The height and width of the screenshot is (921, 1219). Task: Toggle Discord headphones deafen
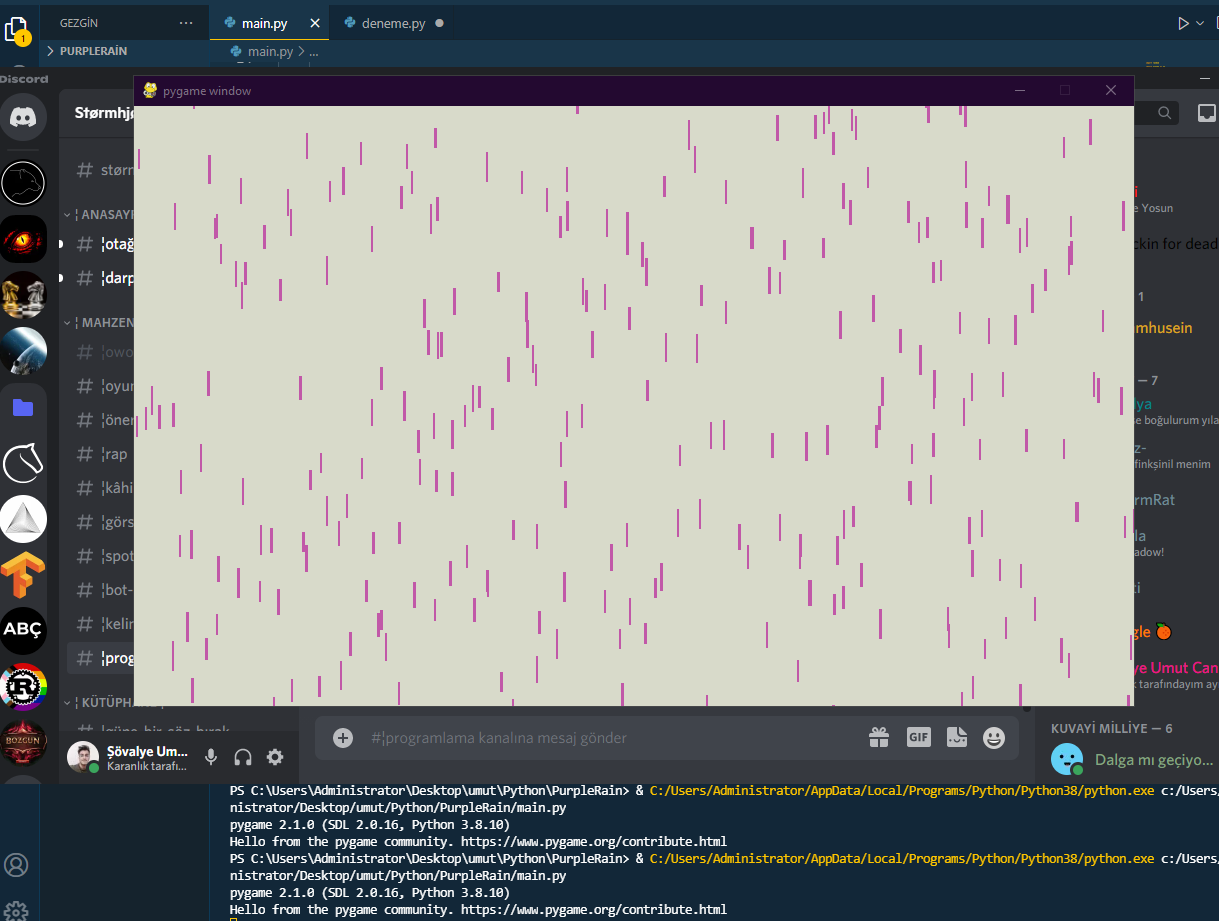[243, 757]
